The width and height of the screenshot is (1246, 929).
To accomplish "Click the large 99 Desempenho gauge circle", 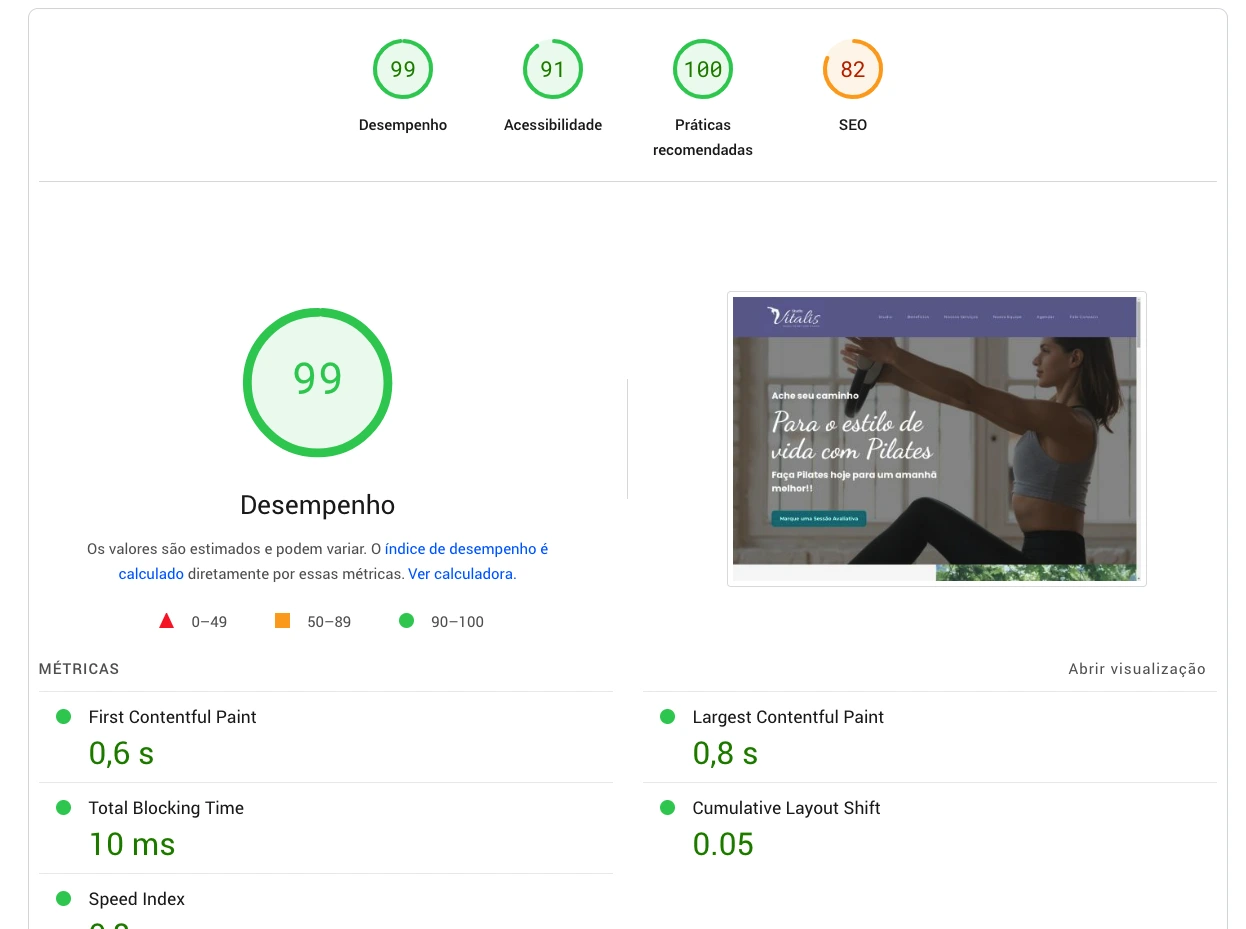I will coord(317,382).
